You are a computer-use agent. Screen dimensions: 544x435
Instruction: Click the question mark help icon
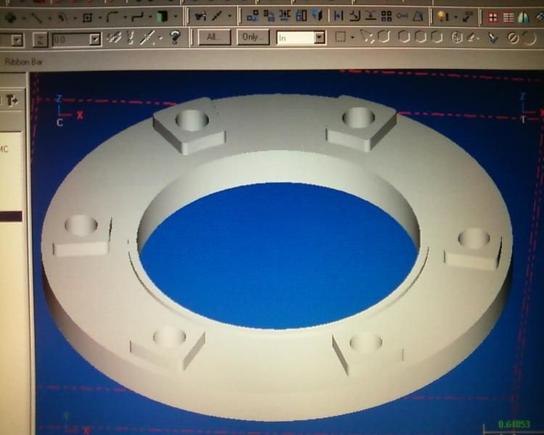(x=176, y=37)
